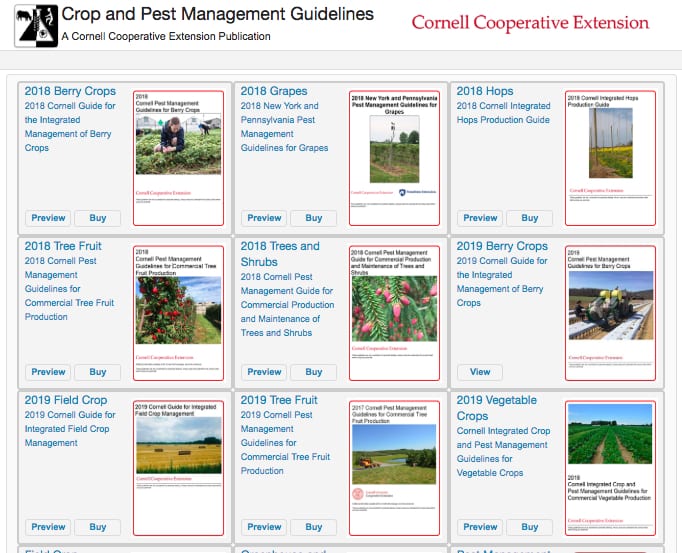Open 2018 Trees and Shrubs title link

click(x=280, y=254)
